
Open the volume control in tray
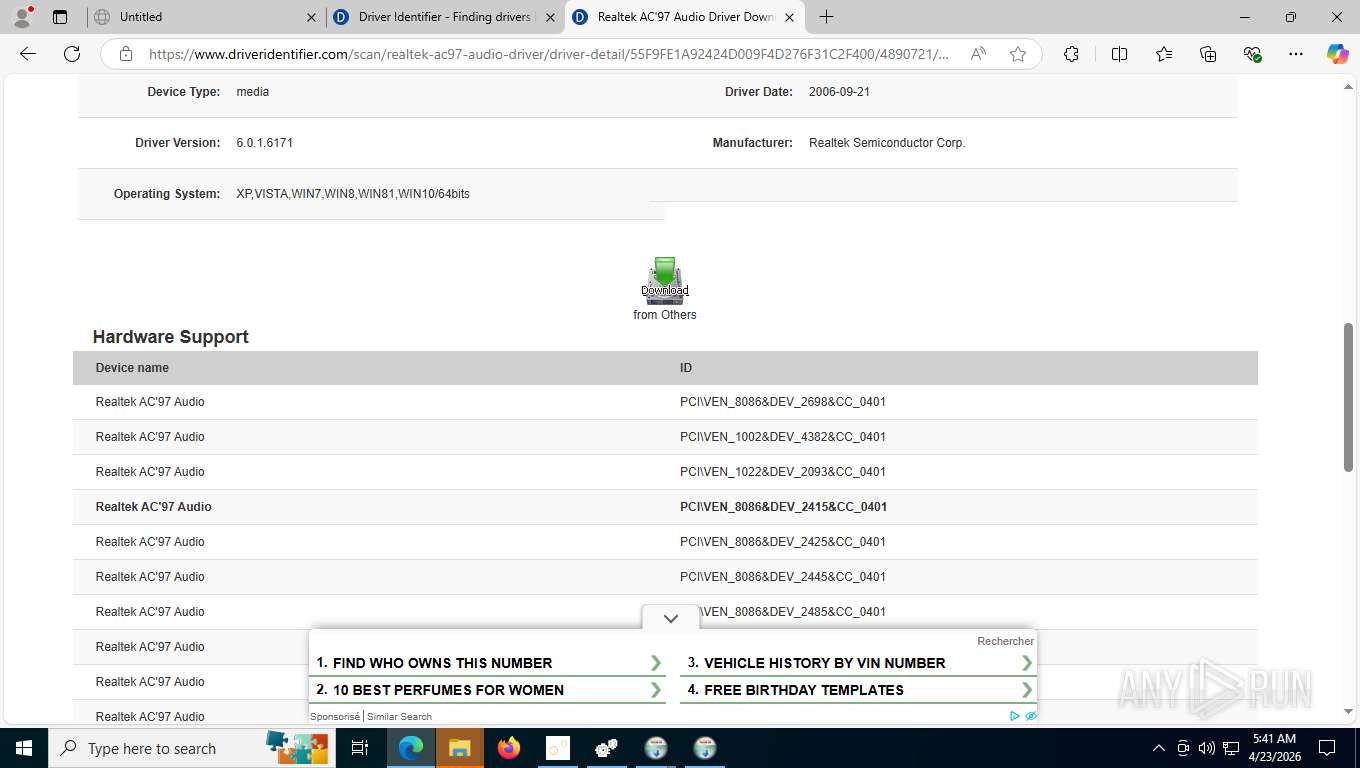(1207, 748)
